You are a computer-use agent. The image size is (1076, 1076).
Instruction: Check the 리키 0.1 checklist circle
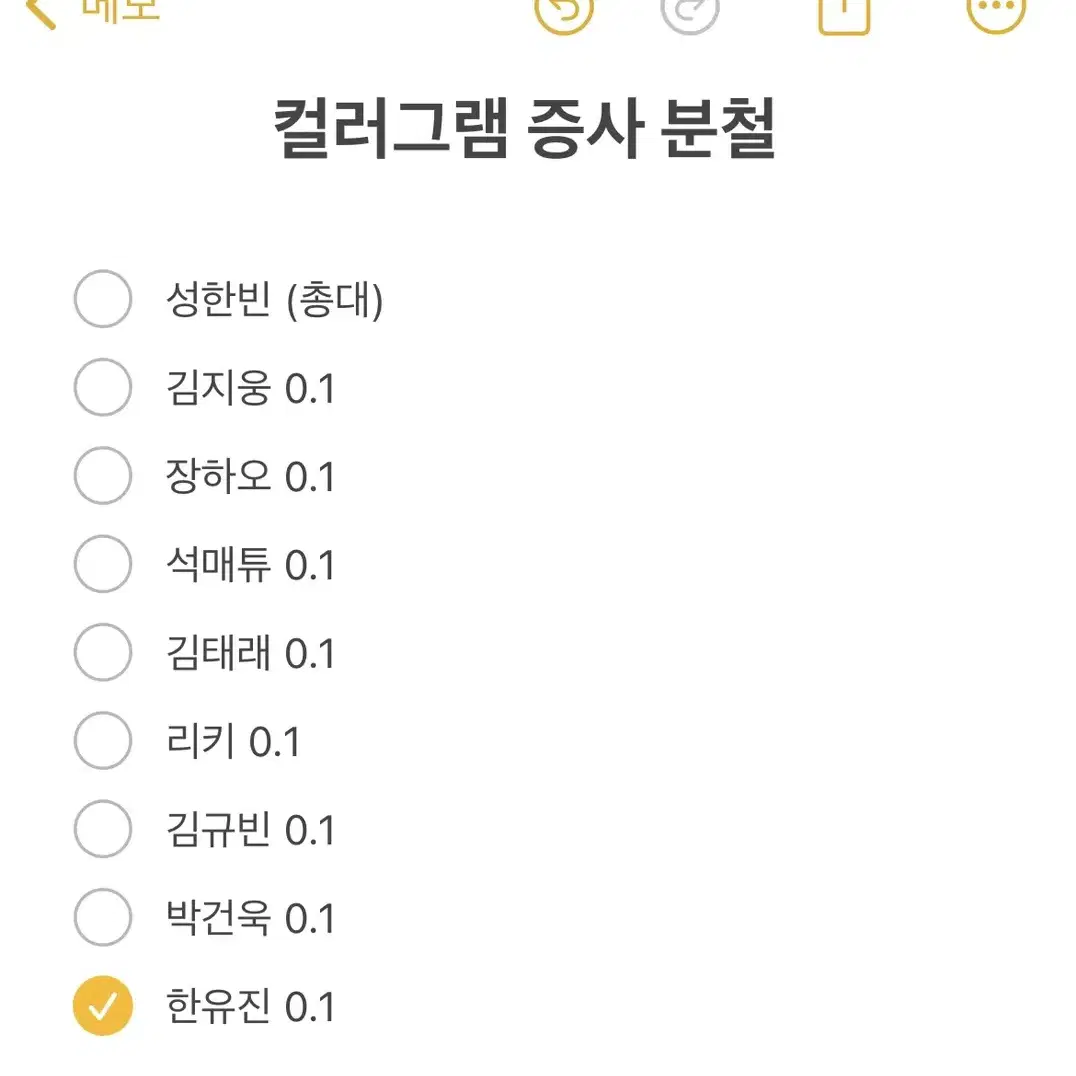[103, 740]
